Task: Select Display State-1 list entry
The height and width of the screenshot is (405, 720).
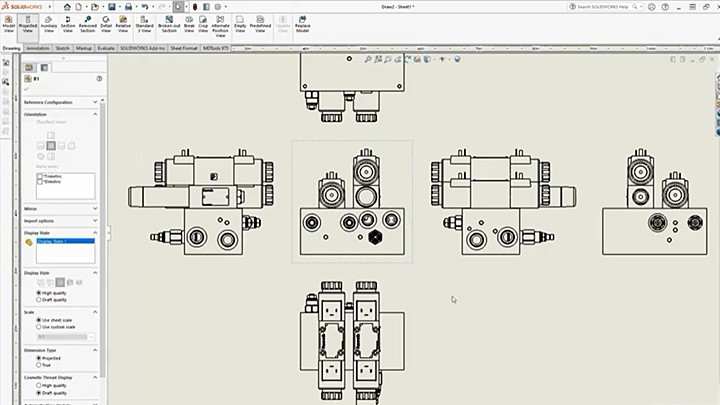Action: click(x=66, y=241)
